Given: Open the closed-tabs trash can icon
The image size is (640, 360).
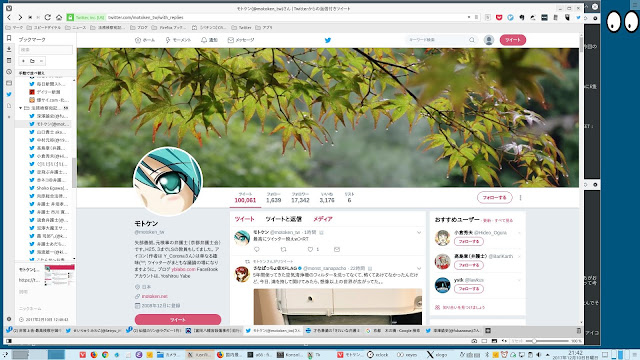Looking at the screenshot, I should pos(578,331).
